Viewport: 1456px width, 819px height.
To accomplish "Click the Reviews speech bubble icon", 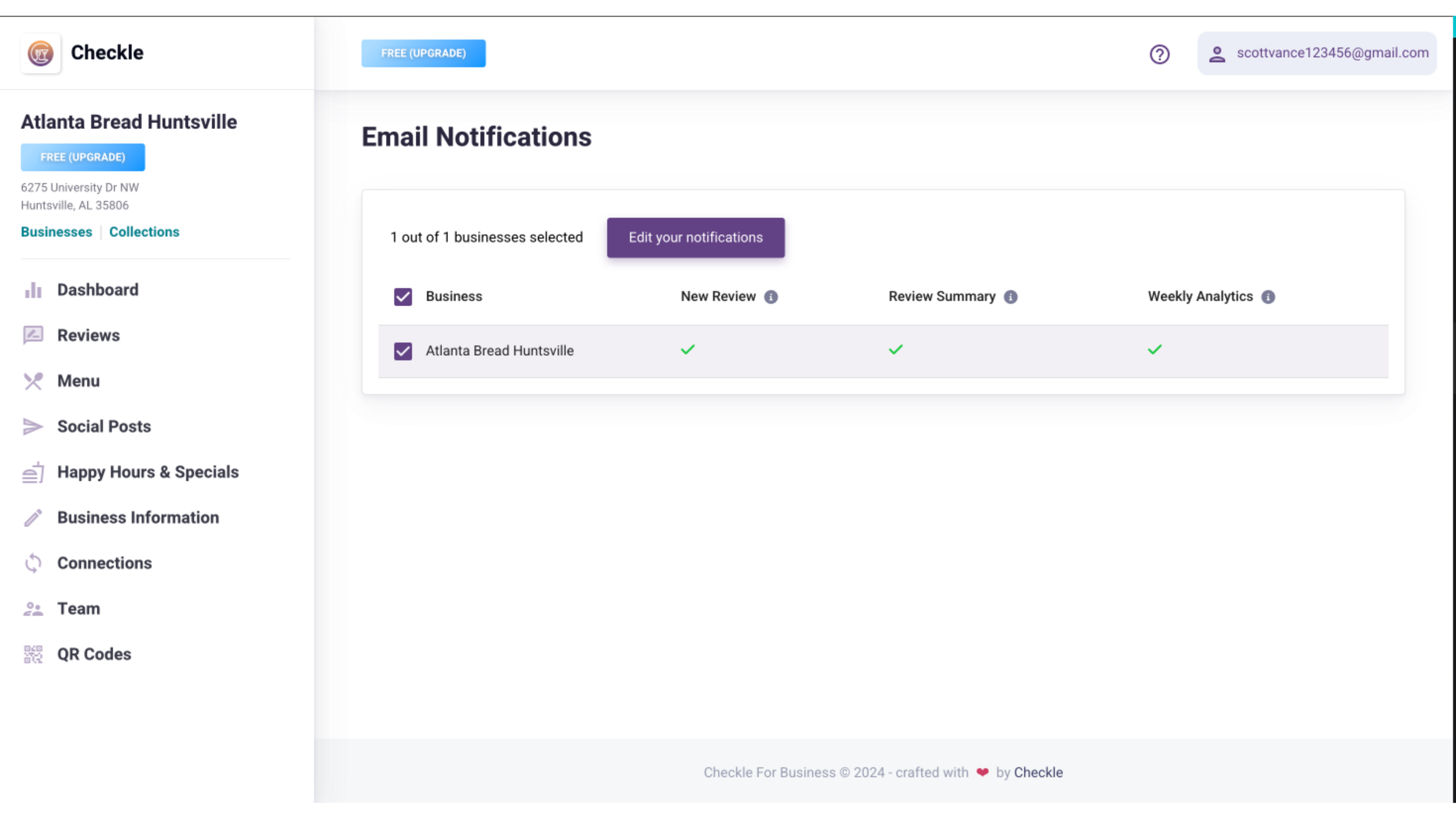I will tap(33, 335).
